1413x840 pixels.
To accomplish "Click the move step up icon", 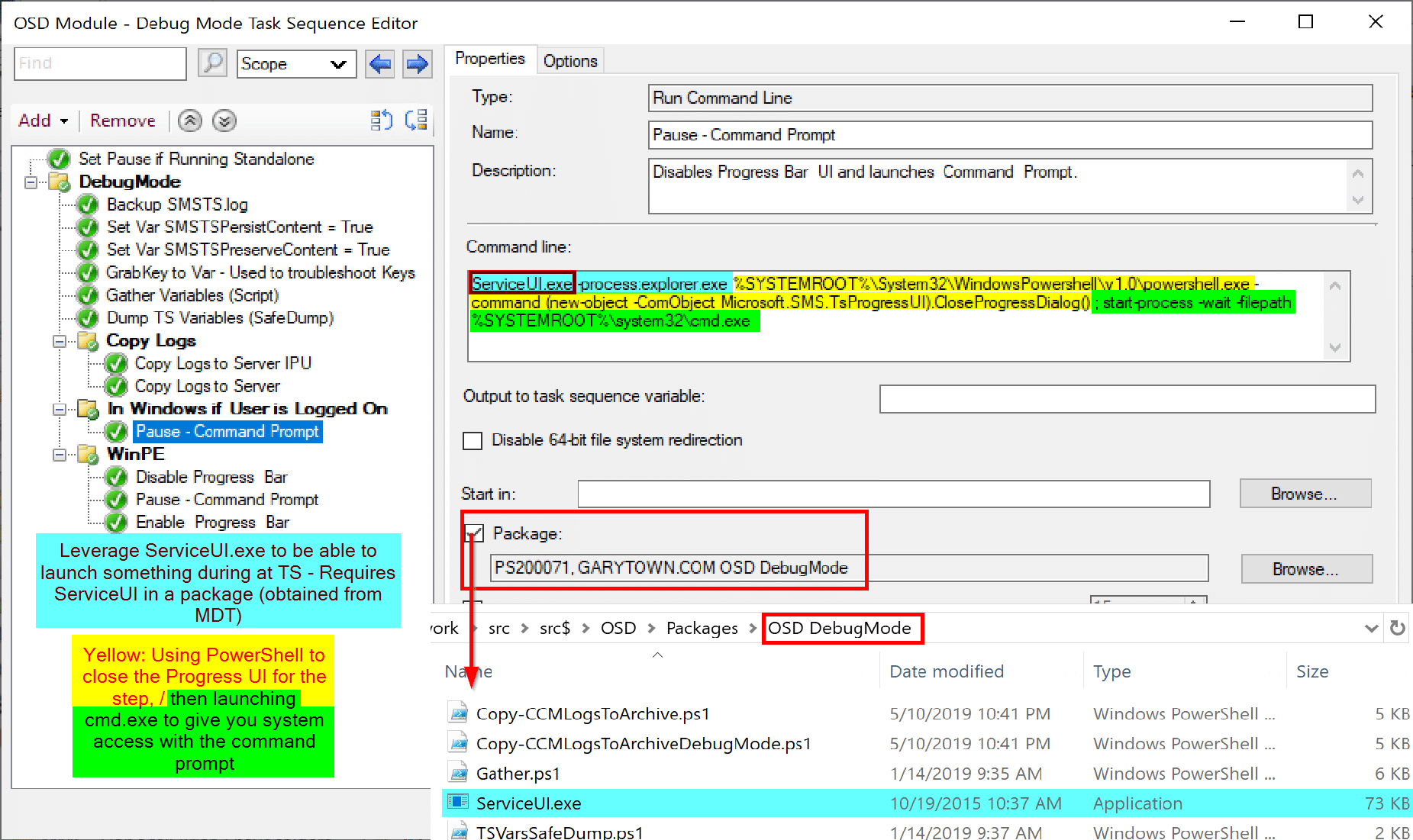I will click(x=190, y=121).
